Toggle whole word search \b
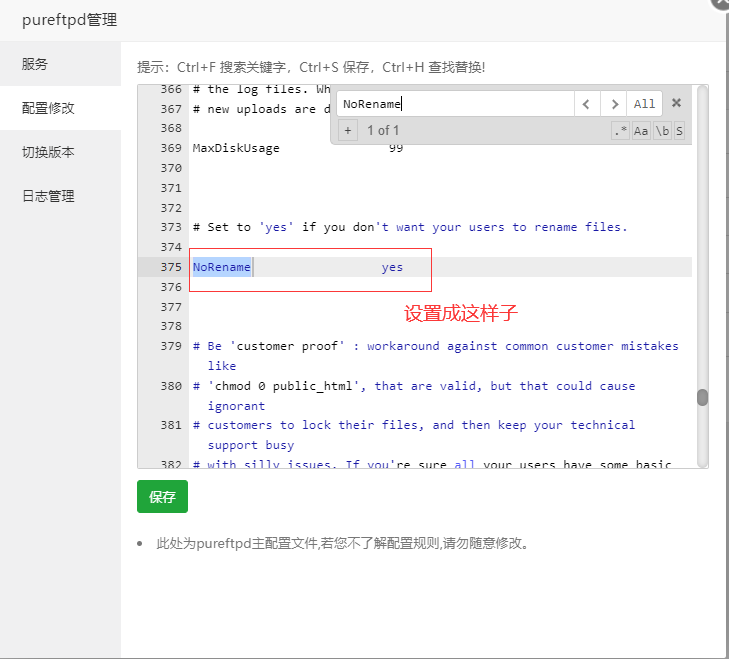Image resolution: width=729 pixels, height=659 pixels. (662, 131)
